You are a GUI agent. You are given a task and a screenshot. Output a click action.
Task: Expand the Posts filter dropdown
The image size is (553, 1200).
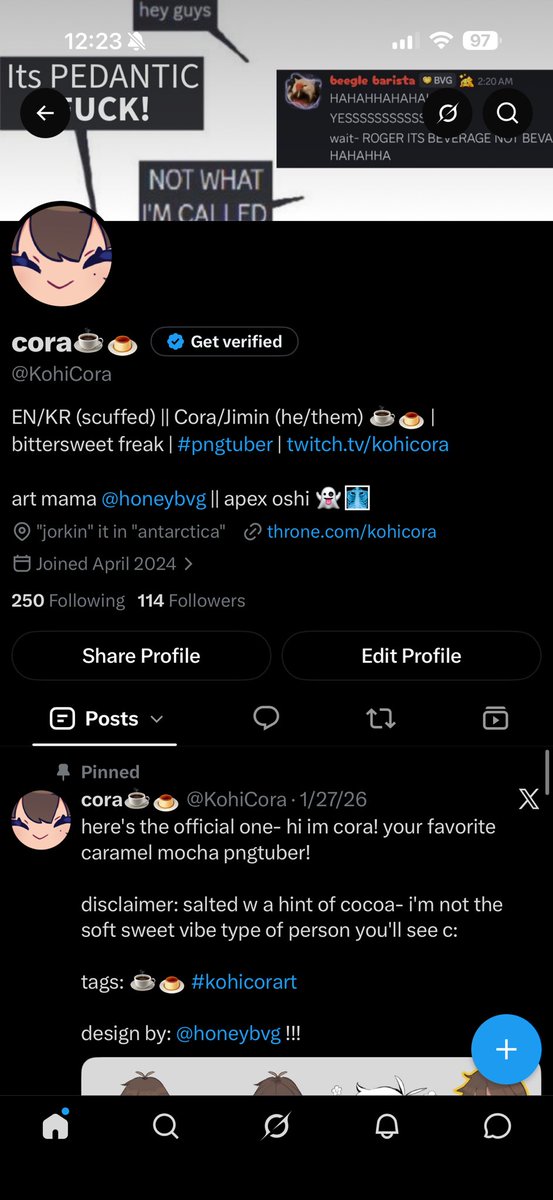tap(157, 719)
